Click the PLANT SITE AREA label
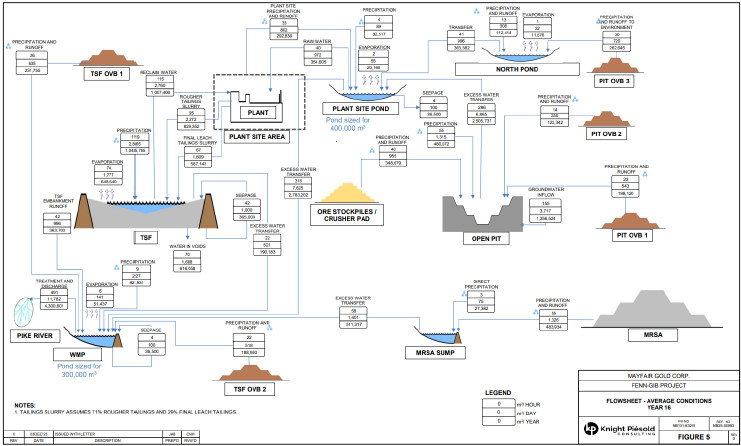Screen dimensions: 741x446 tap(258, 137)
